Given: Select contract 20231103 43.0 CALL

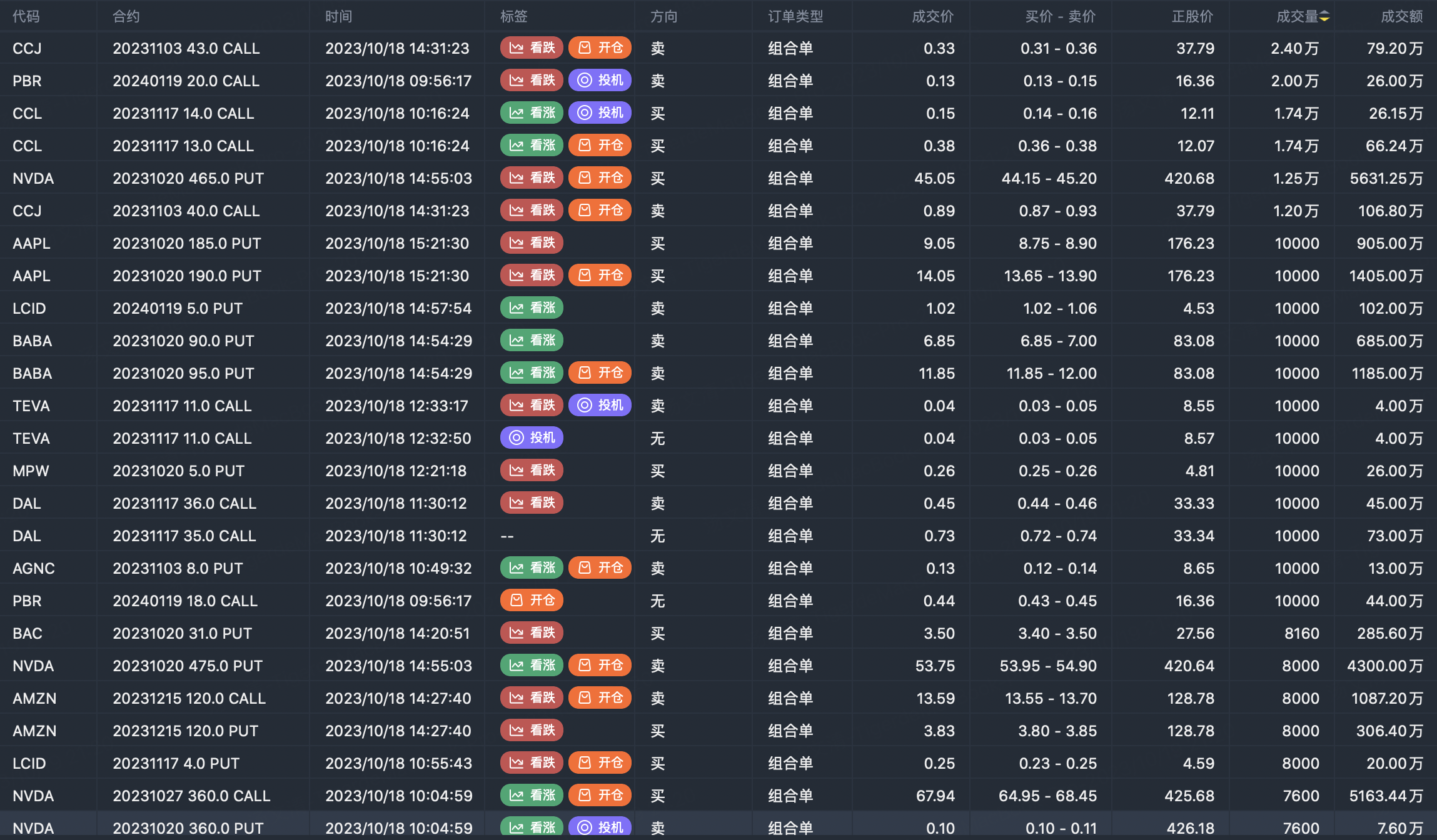Looking at the screenshot, I should coord(186,48).
